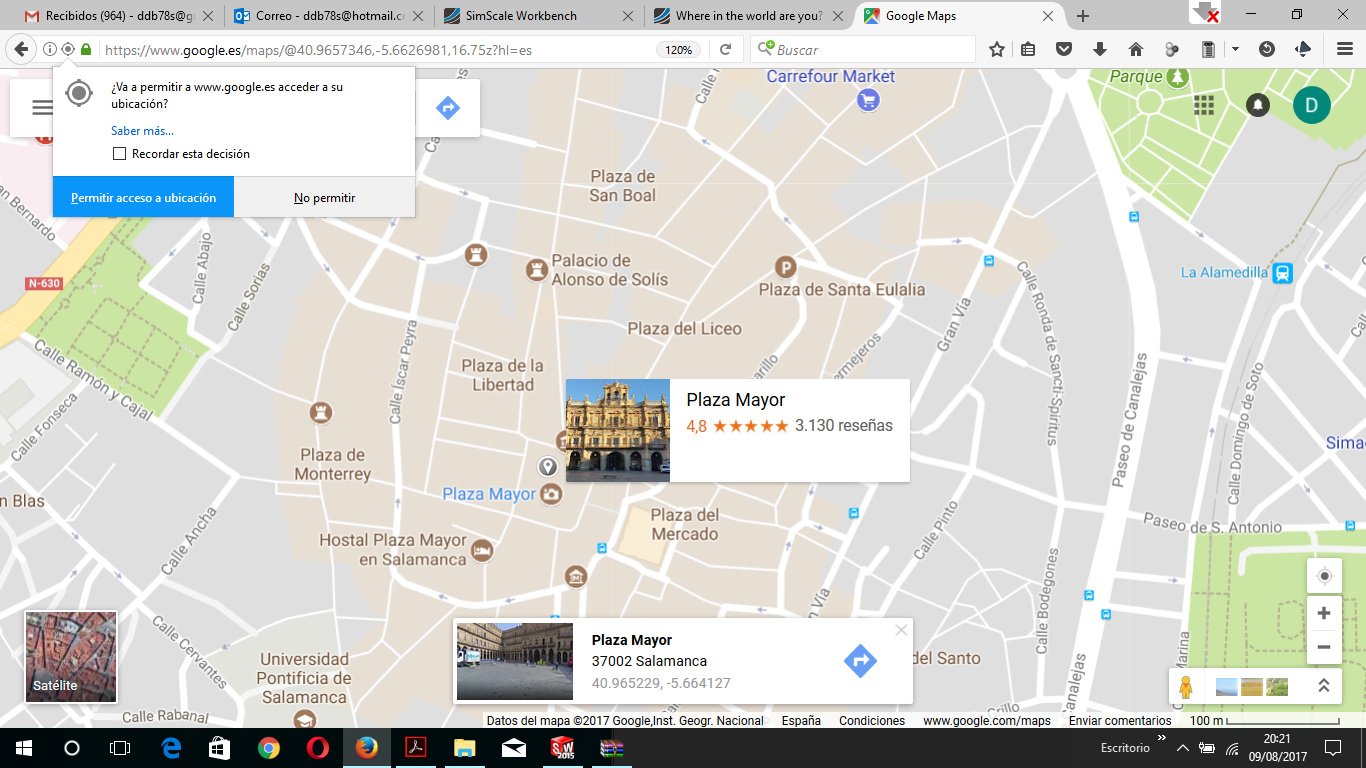This screenshot has height=768, width=1366.
Task: Click the 3.130 reseñas text
Action: tap(844, 426)
